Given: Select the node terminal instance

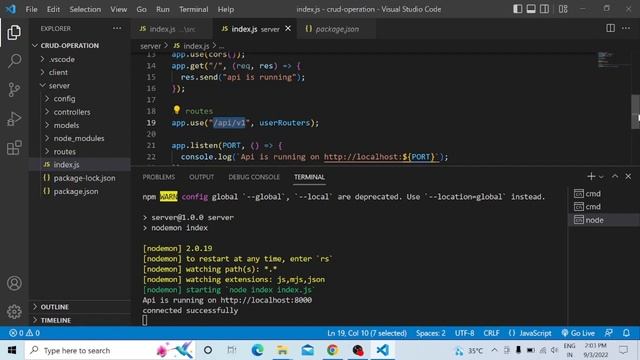Looking at the screenshot, I should (x=603, y=220).
